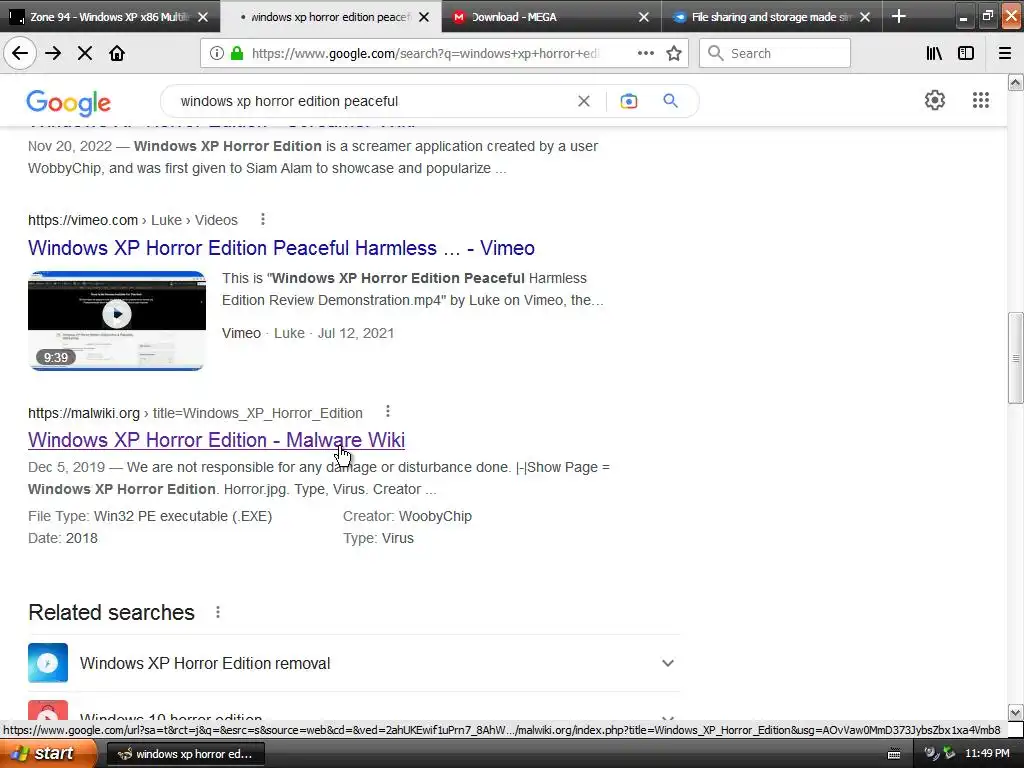Click the scrollbar down arrow

tap(1016, 712)
